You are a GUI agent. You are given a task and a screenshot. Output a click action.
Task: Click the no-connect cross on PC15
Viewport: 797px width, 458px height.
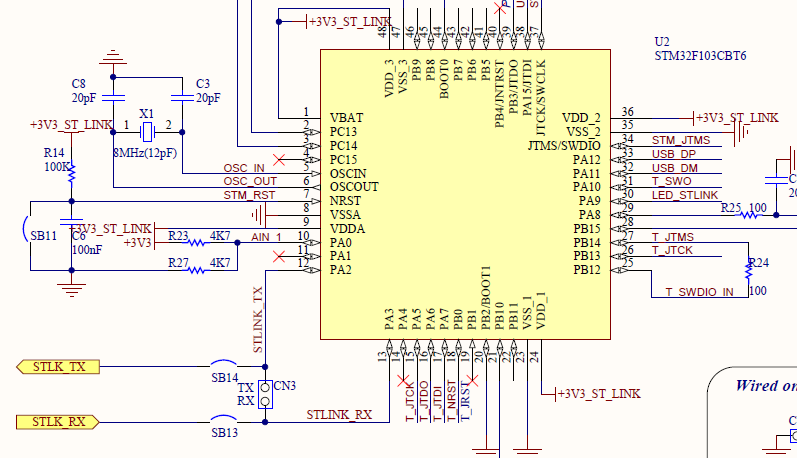click(279, 160)
